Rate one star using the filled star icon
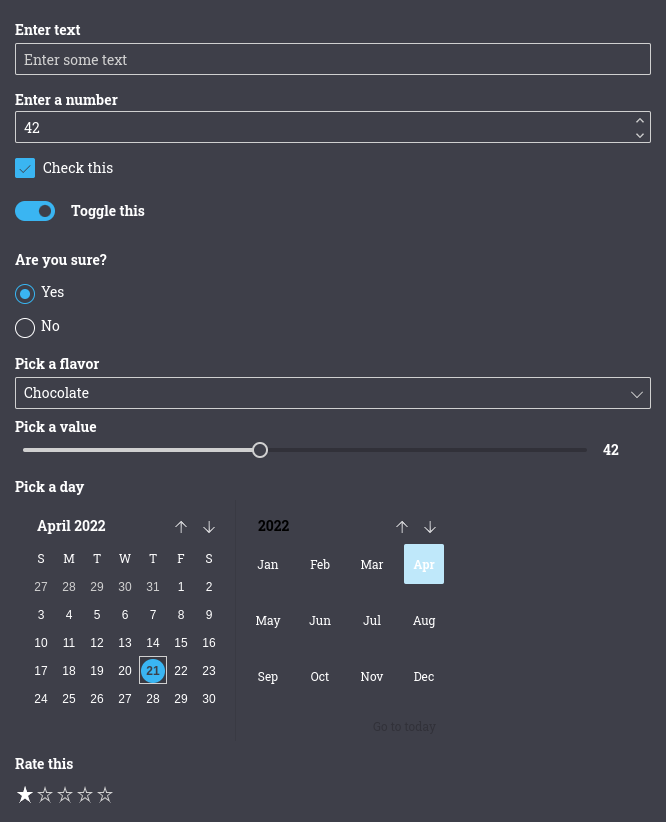The image size is (666, 822). click(25, 794)
